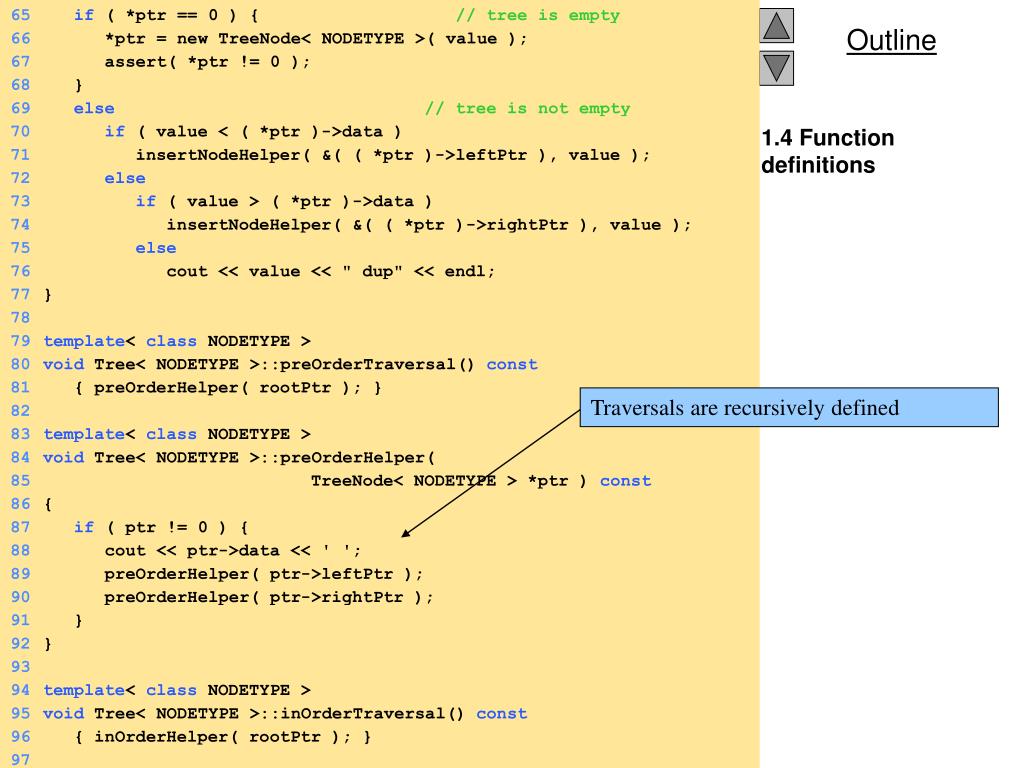Click 'if ( value > ( *ptr )->data )' line
The height and width of the screenshot is (768, 1024).
(x=283, y=202)
